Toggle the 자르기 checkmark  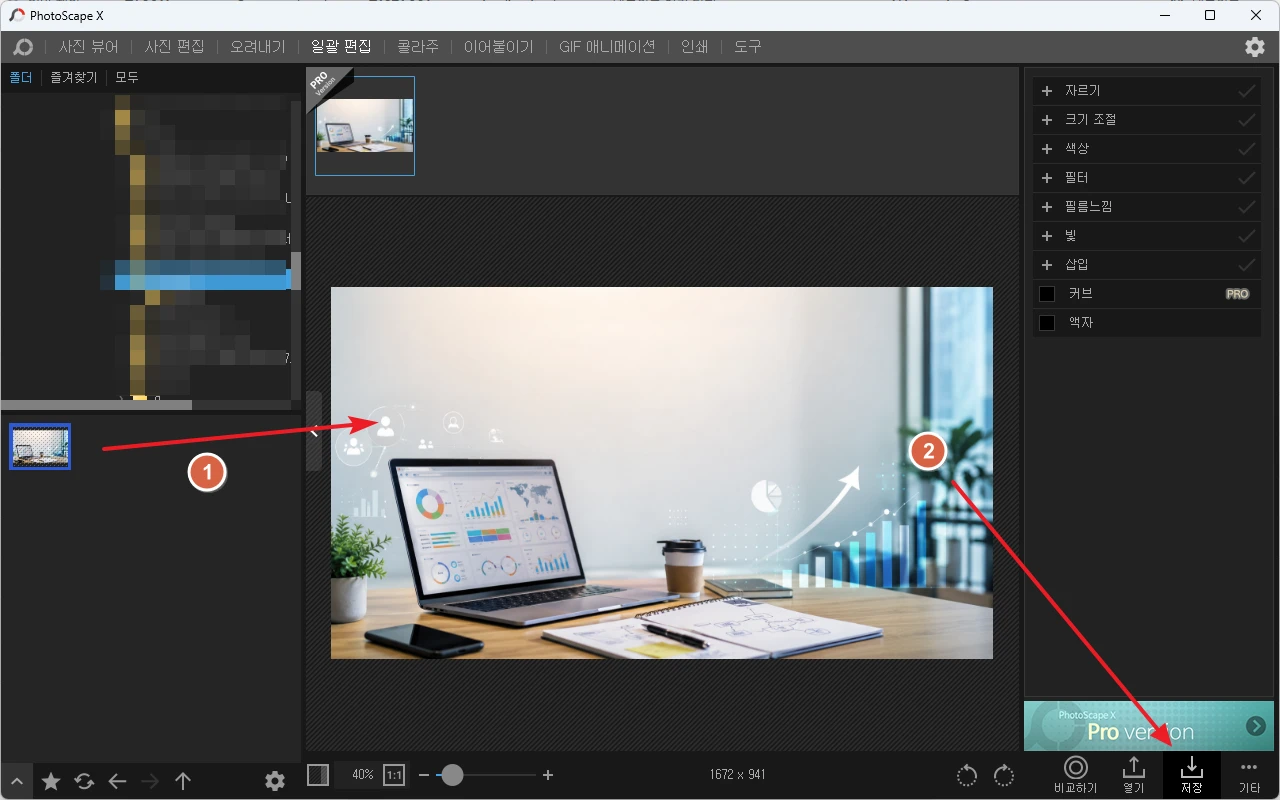click(x=1247, y=91)
